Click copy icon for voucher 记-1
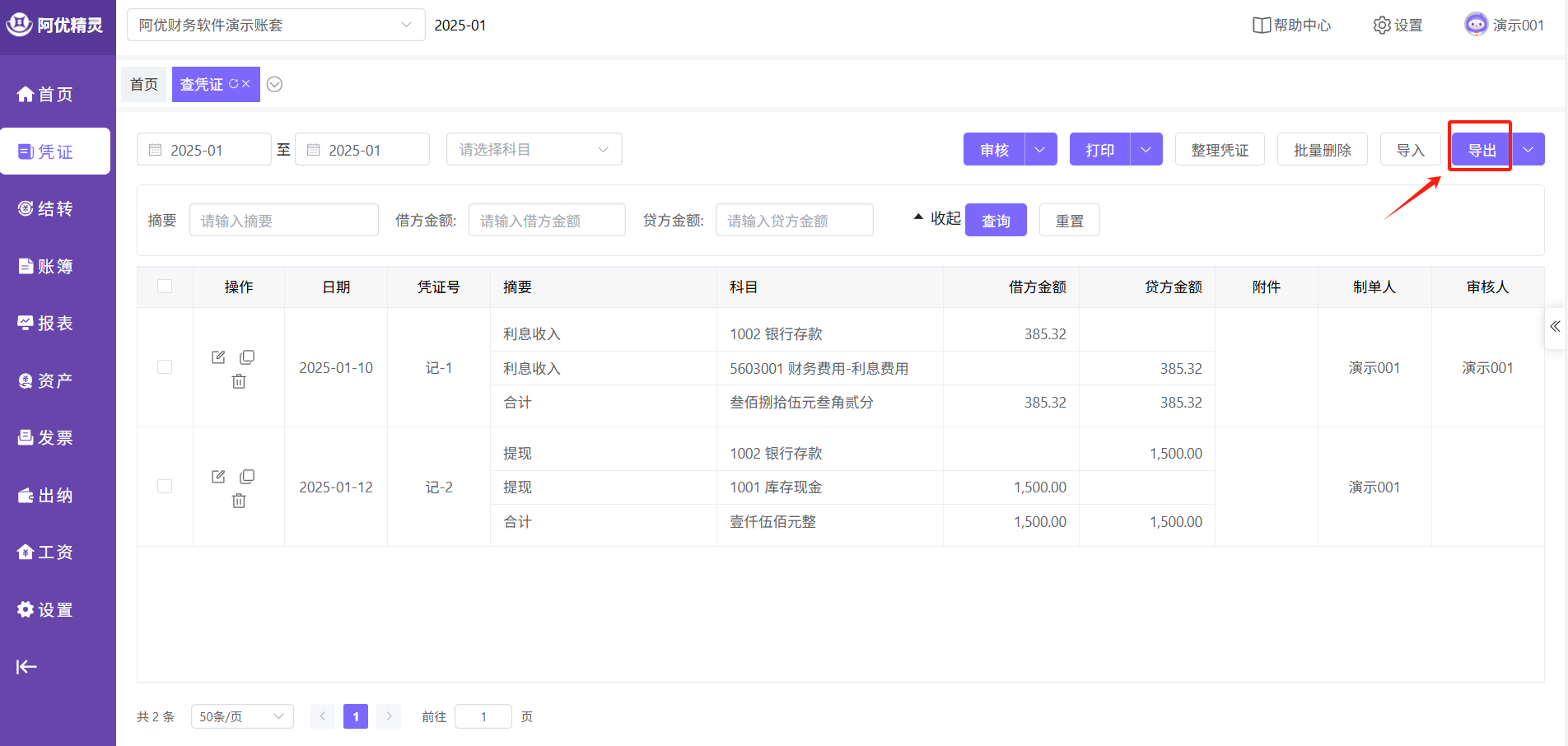The height and width of the screenshot is (746, 1568). pyautogui.click(x=247, y=357)
